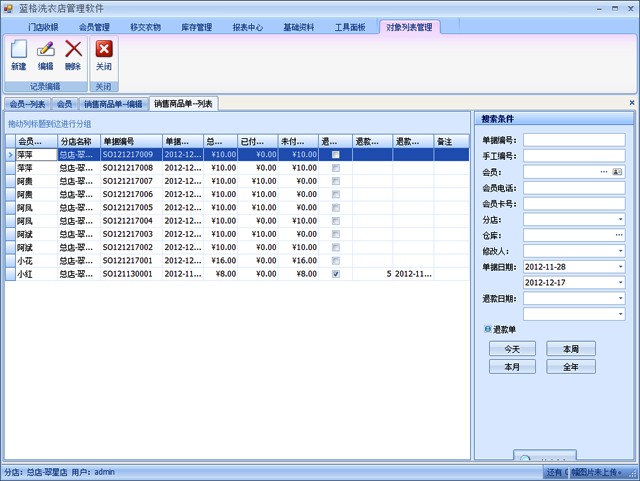Sort by the 分店名称 column header
640x481 pixels.
pyautogui.click(x=79, y=141)
